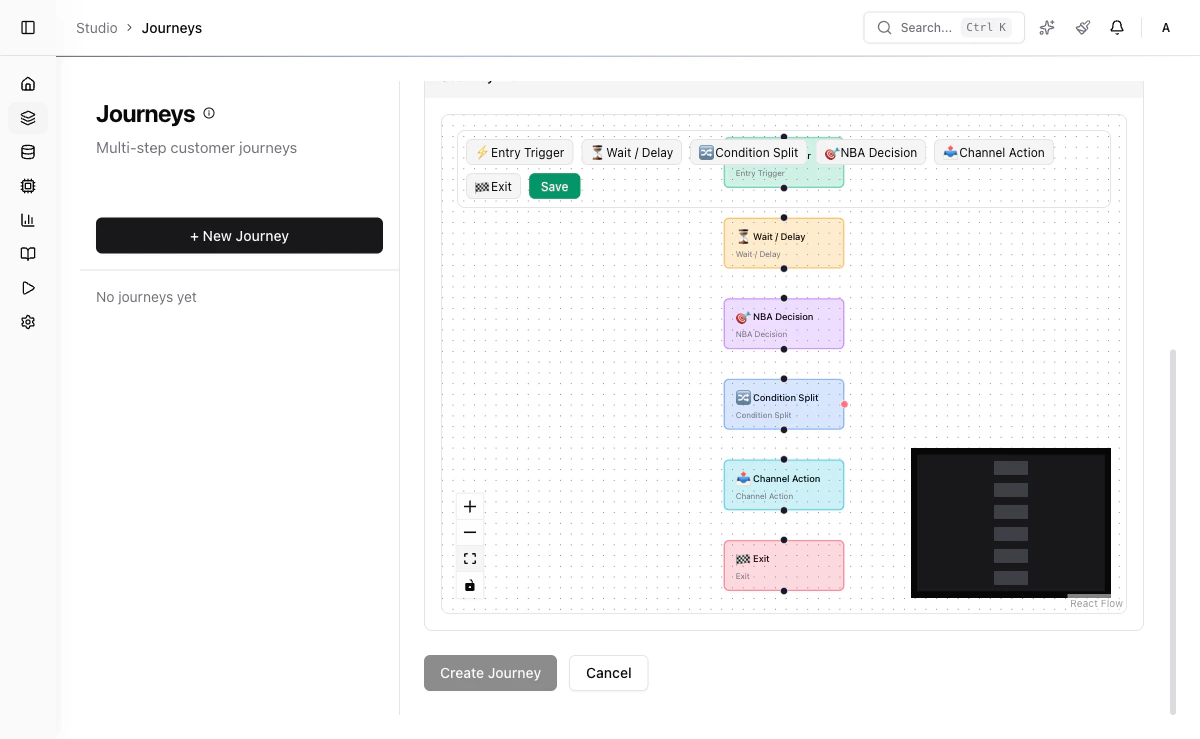Screen dimensions: 1200x739
Task: Open the notifications bell icon
Action: (1117, 27)
